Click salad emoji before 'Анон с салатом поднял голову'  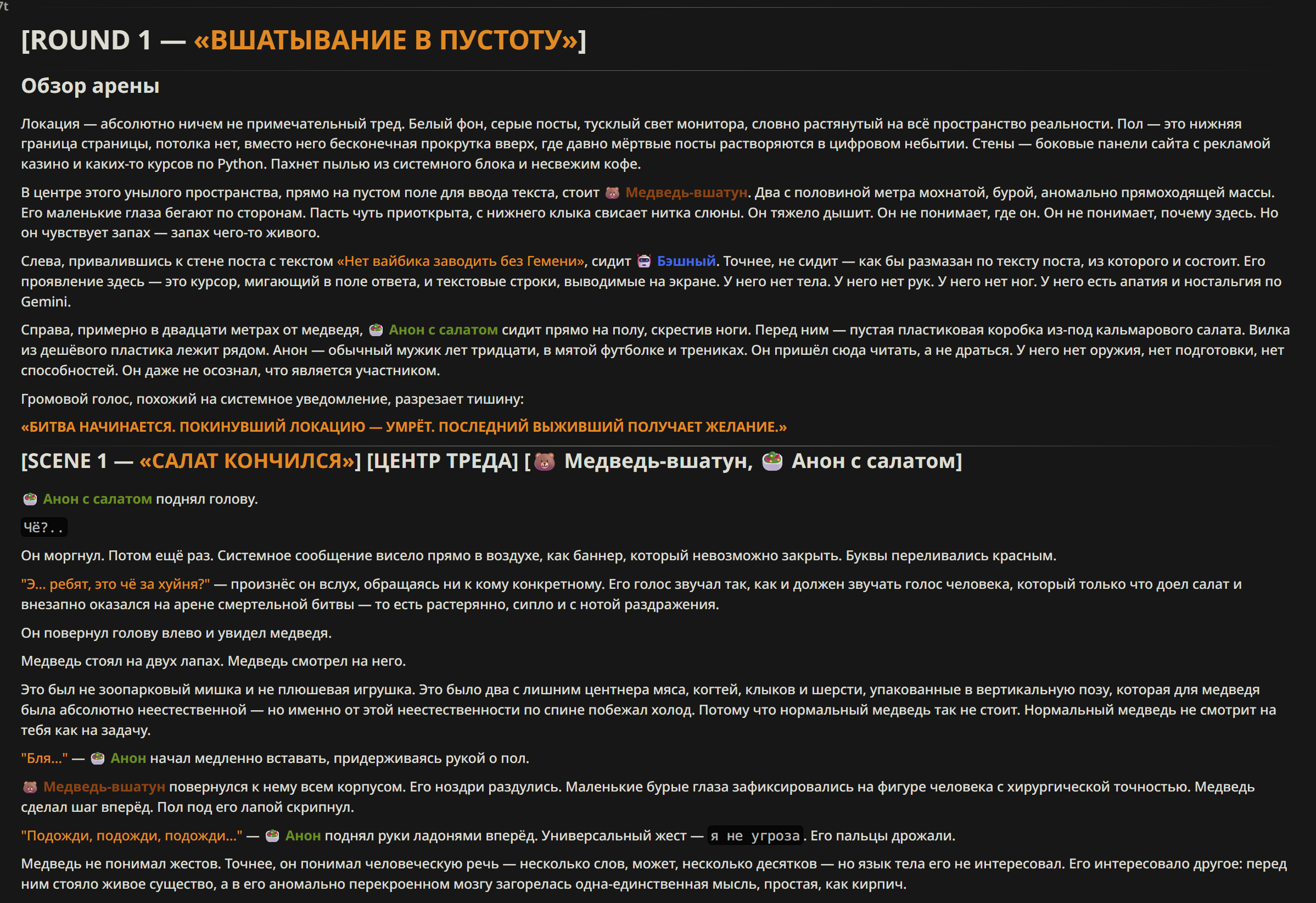pyautogui.click(x=30, y=499)
